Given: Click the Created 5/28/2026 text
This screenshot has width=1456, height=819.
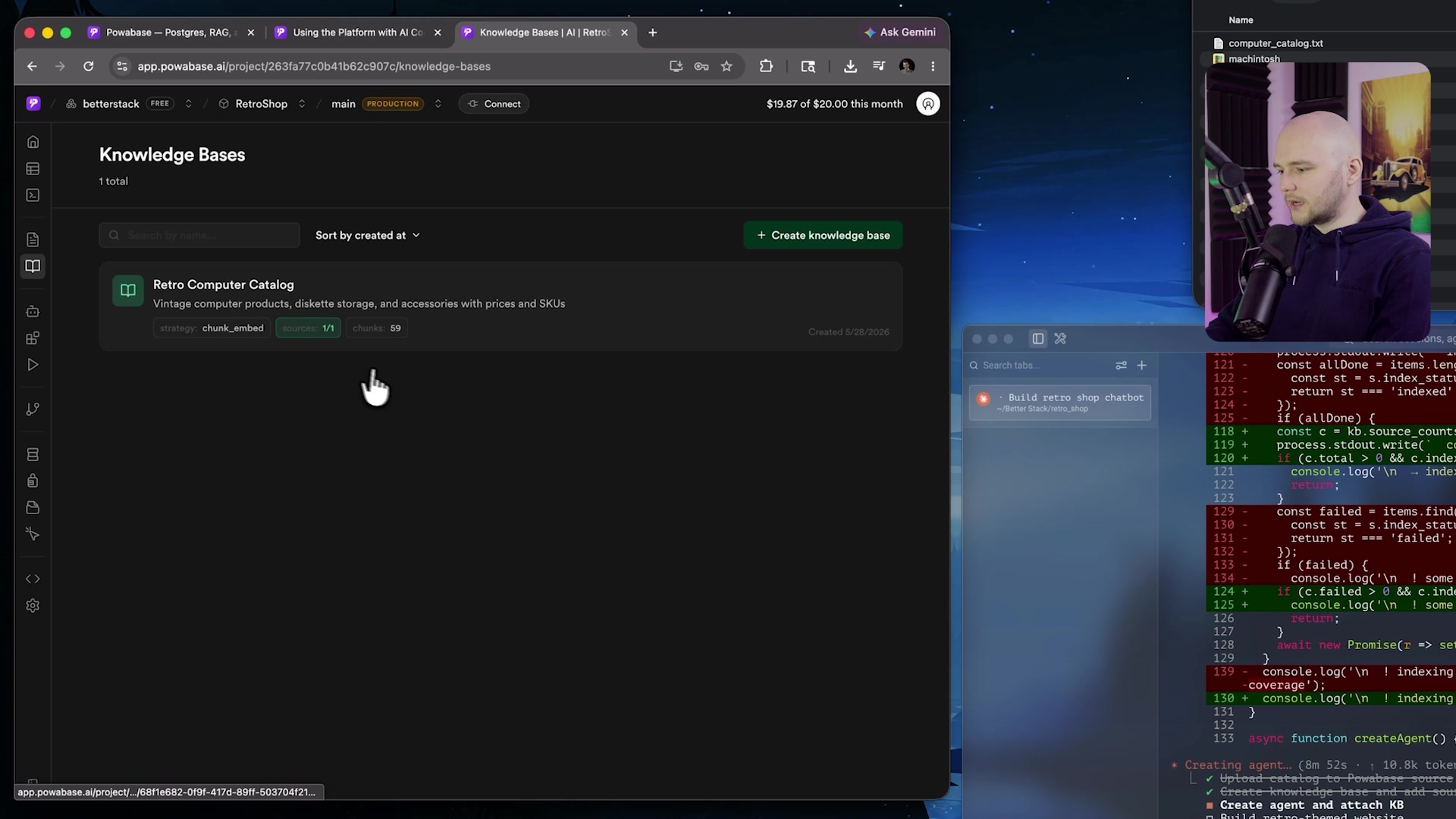Looking at the screenshot, I should 849,331.
